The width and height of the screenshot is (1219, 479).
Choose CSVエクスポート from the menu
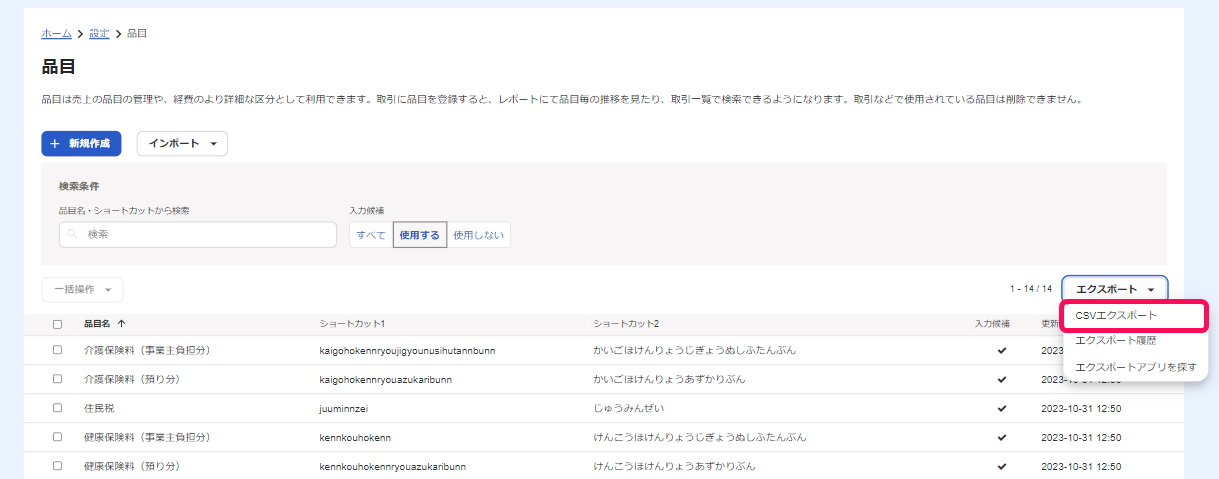click(x=1116, y=315)
